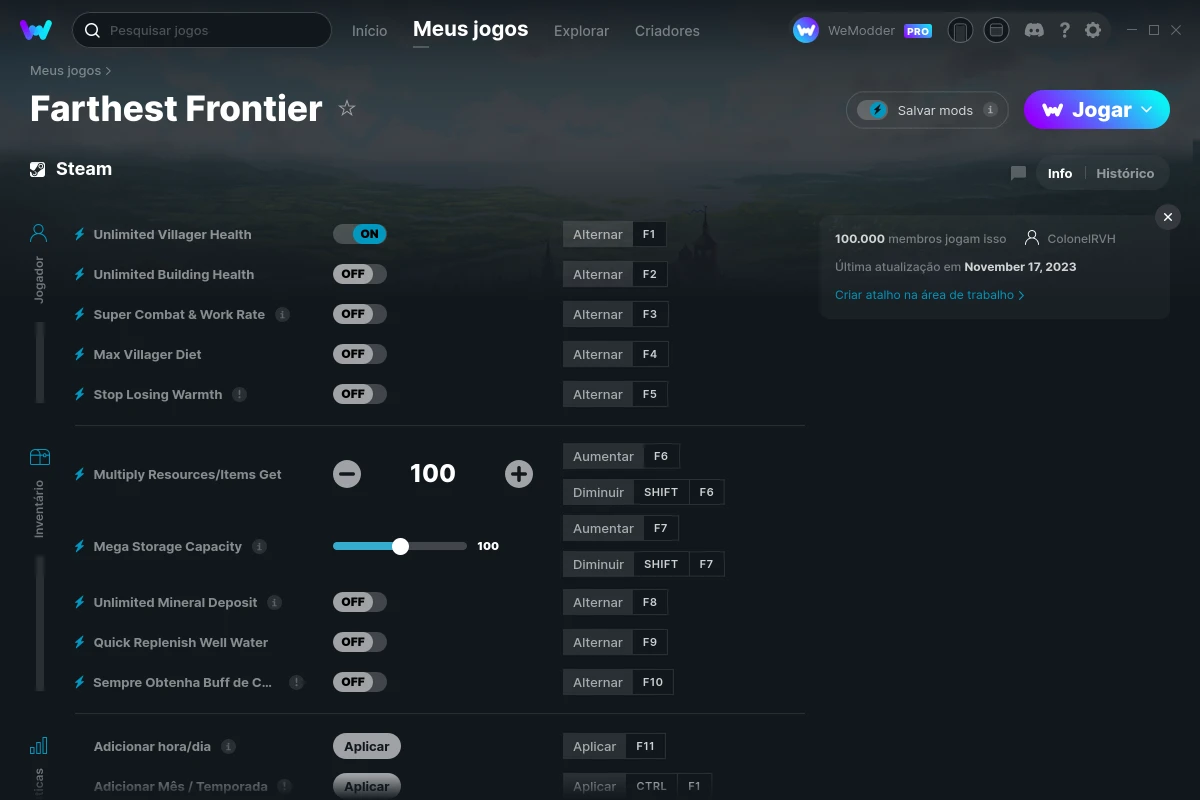Click the Multiply Resources value 100

433,474
